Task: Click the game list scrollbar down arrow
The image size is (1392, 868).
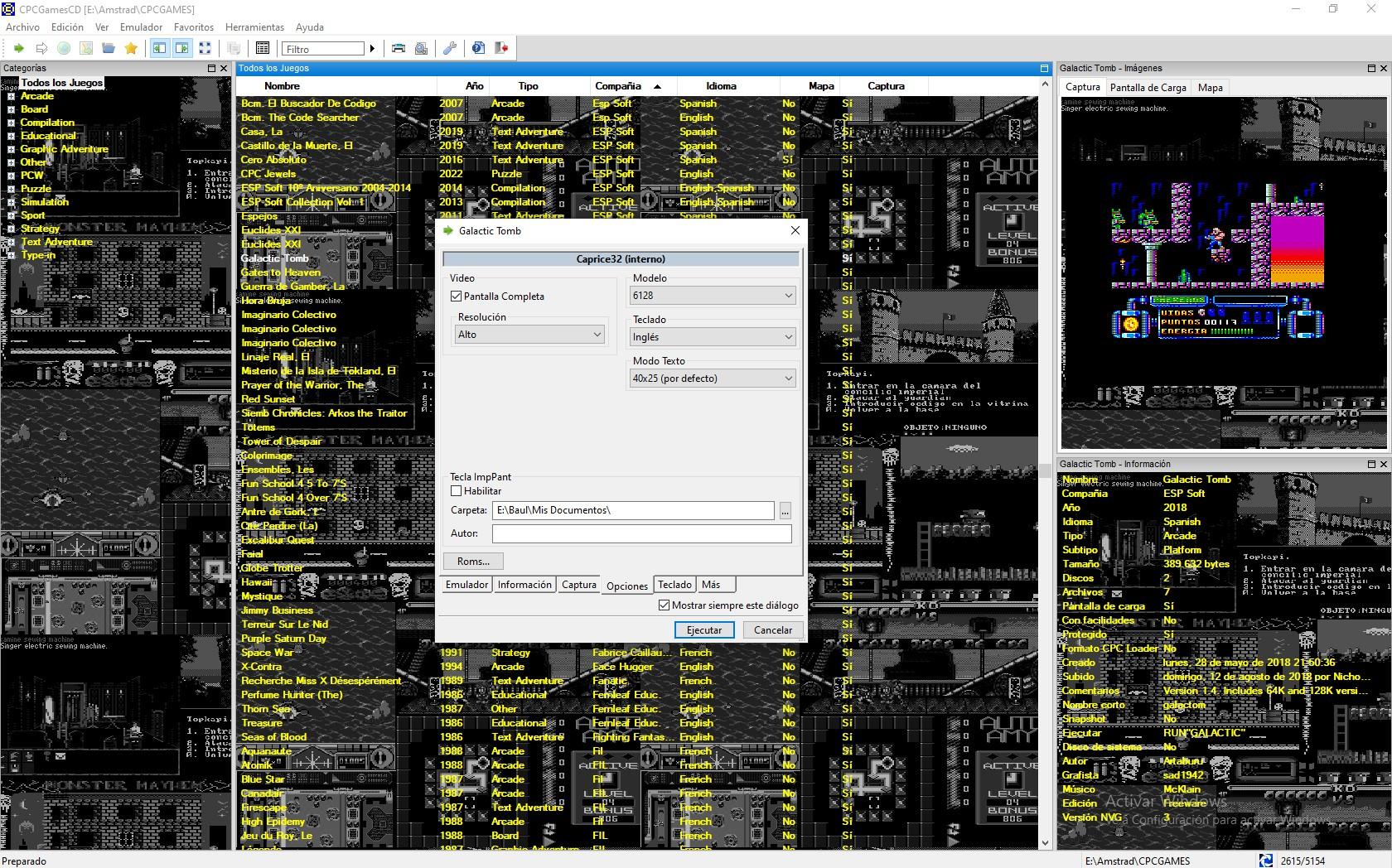Action: click(1045, 842)
